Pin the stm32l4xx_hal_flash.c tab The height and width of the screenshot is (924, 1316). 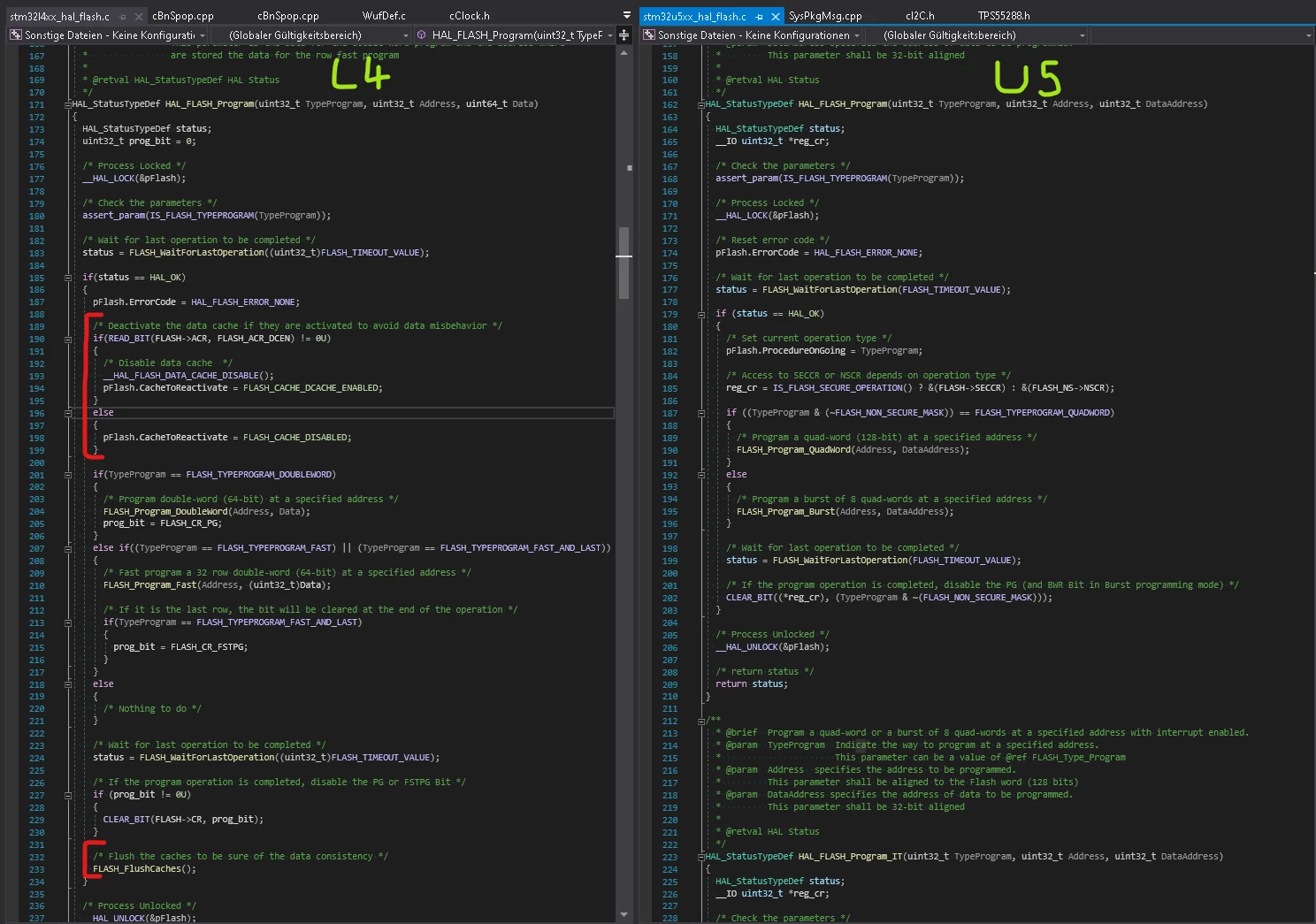click(123, 16)
